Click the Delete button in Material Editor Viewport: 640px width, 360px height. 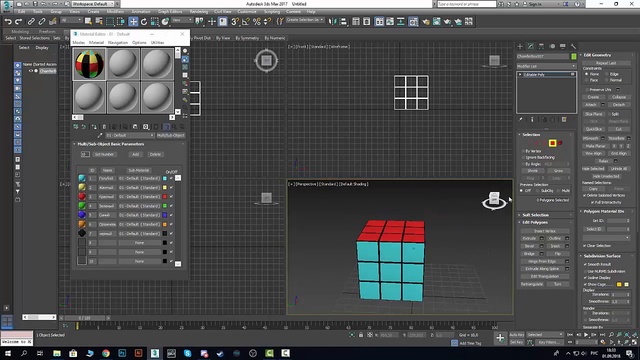click(x=155, y=154)
